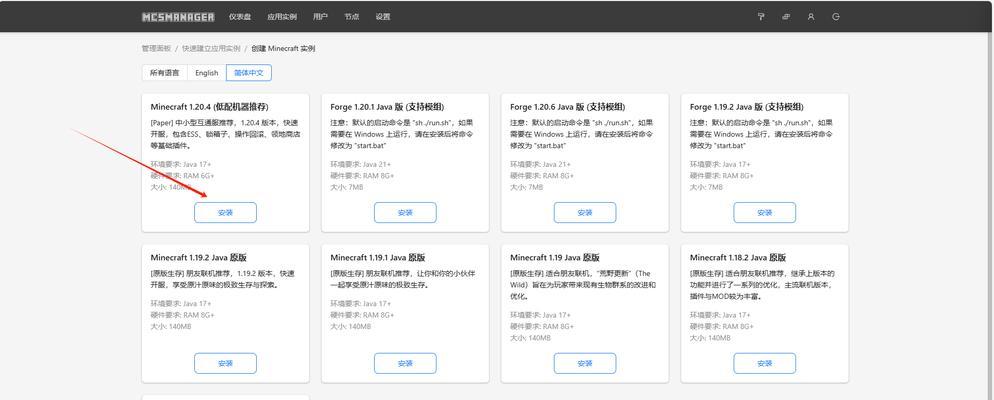994x400 pixels.
Task: Click the Forge 1.19.2 Java 版 title
Action: point(747,107)
